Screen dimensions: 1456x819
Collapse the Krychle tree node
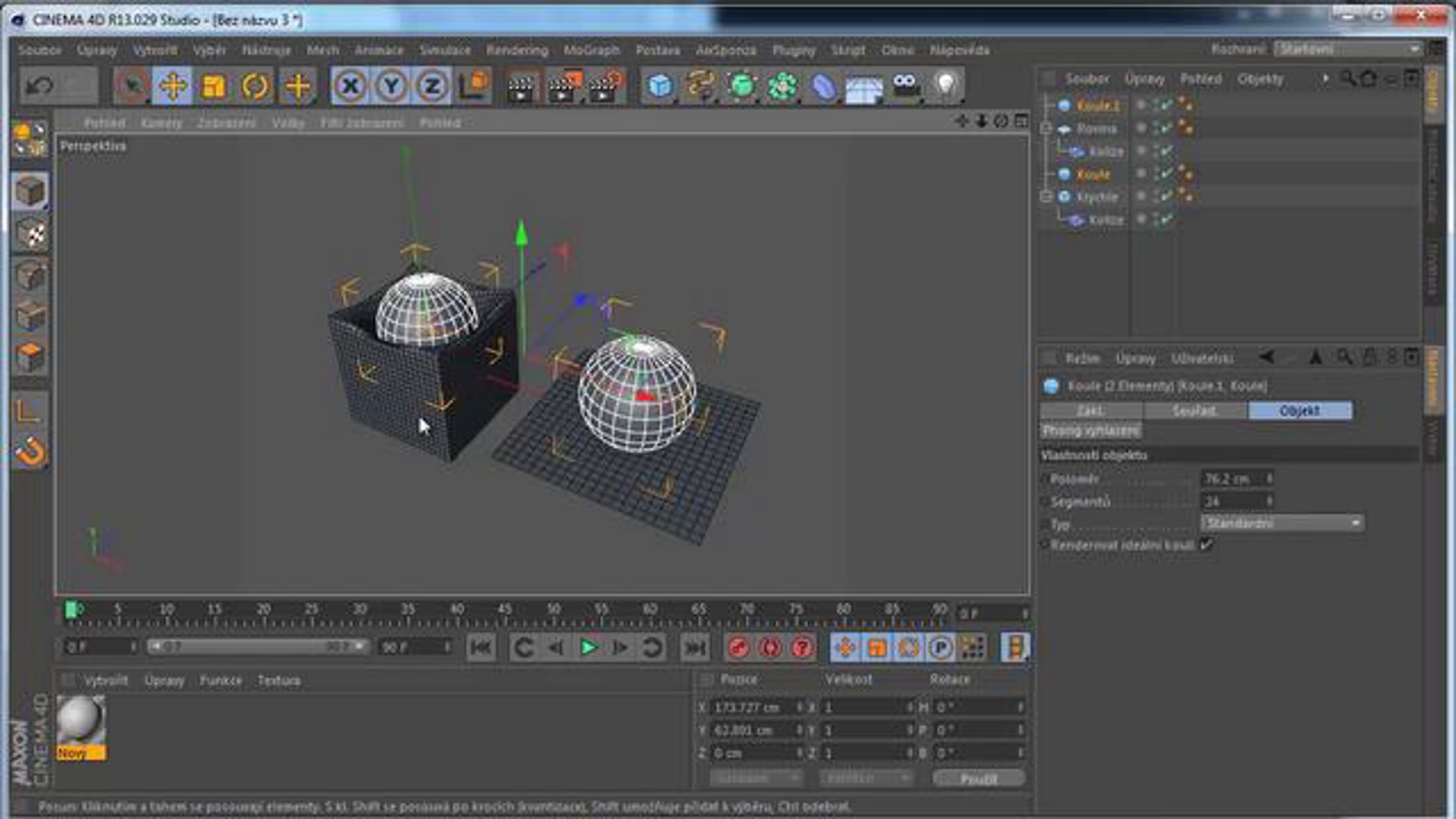click(1046, 197)
